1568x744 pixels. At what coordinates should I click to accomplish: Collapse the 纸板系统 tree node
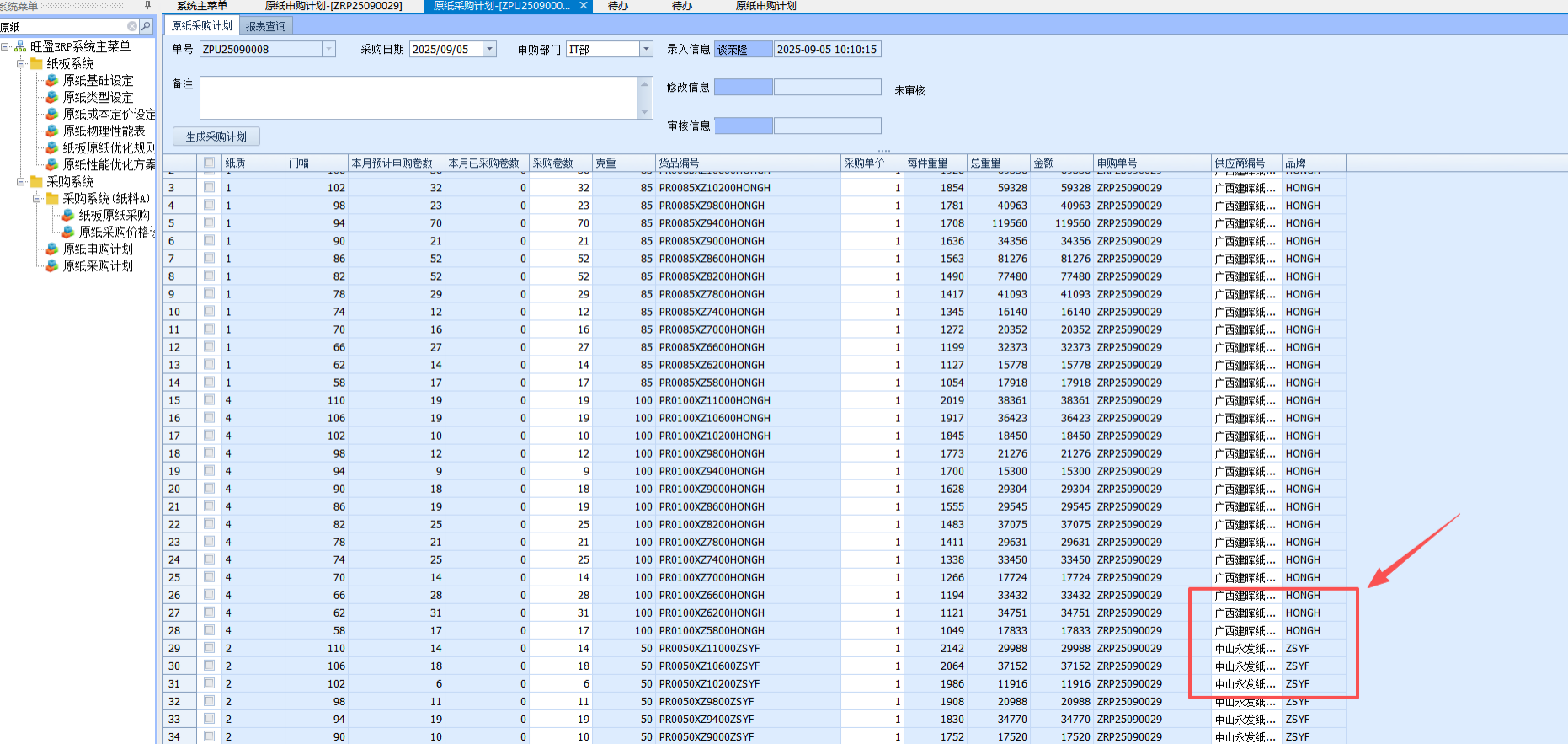coord(21,63)
